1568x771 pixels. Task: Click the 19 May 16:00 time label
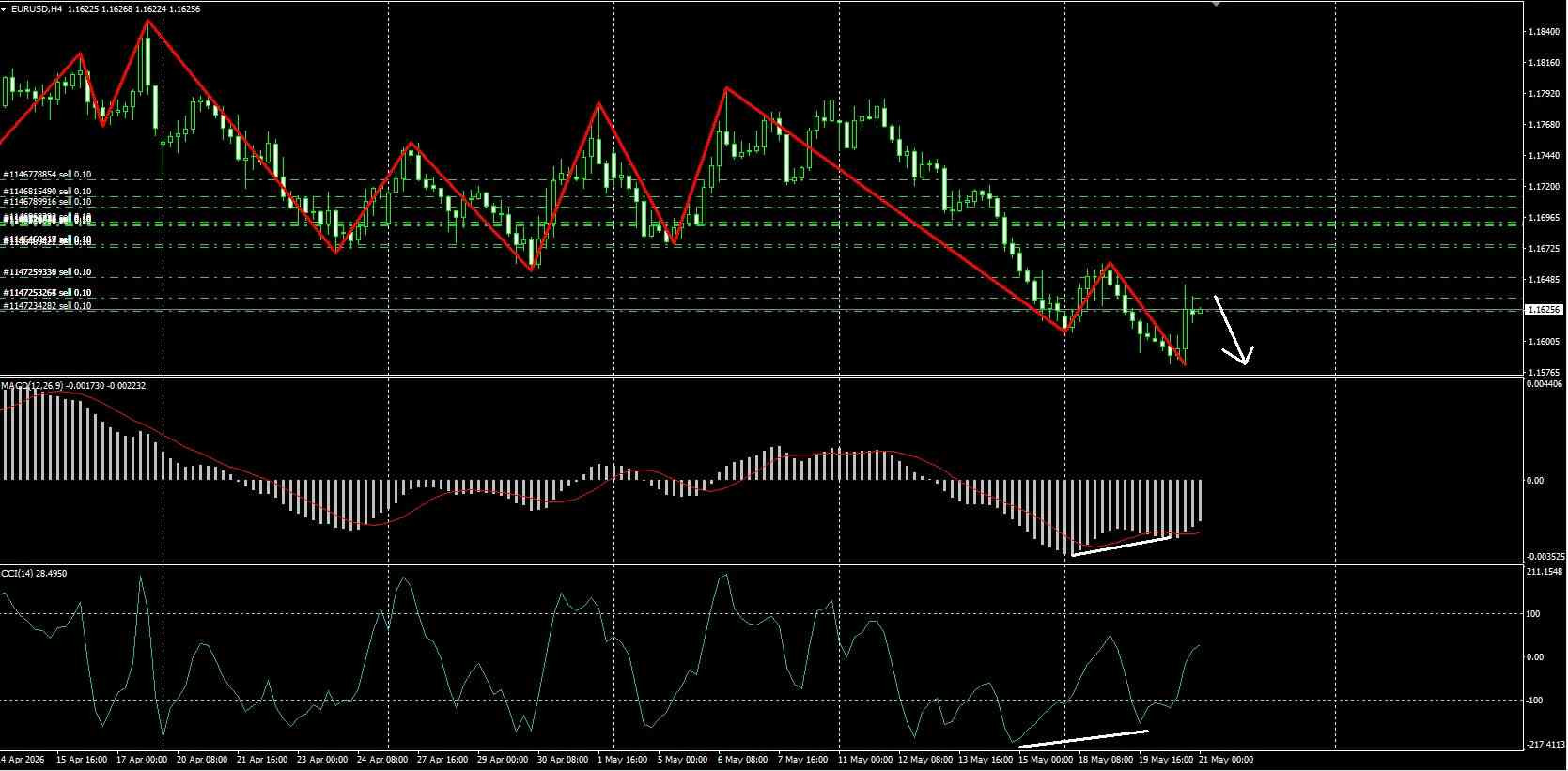[1168, 759]
